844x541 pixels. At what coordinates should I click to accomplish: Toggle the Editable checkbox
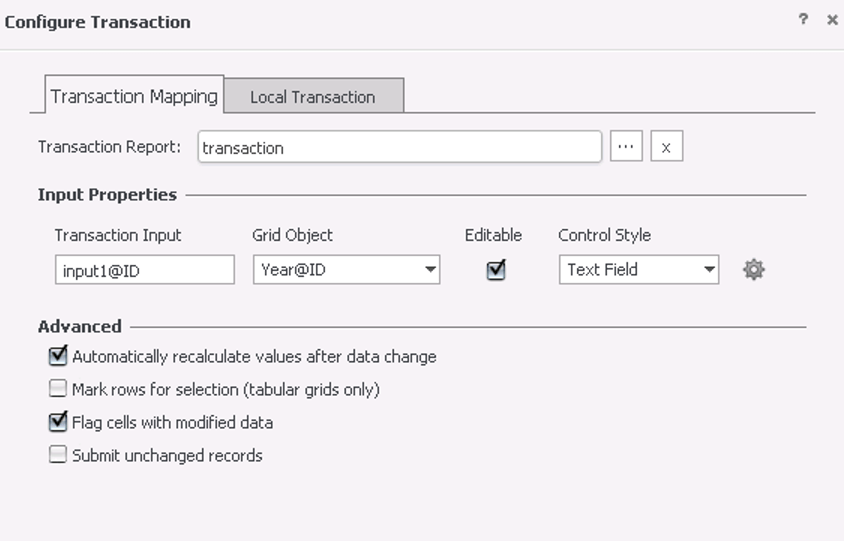[496, 269]
